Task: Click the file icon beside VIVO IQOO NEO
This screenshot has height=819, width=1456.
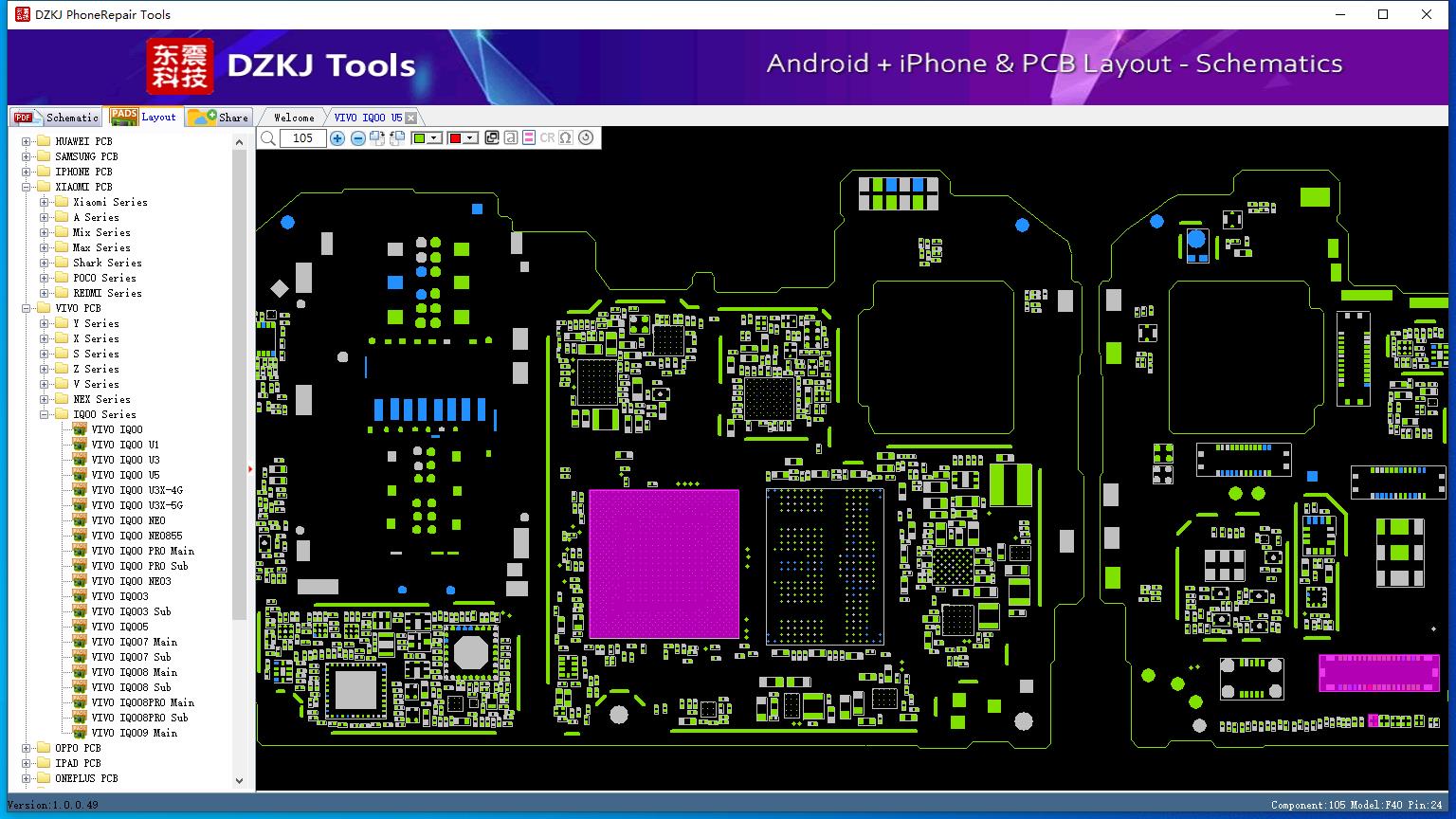Action: click(80, 520)
